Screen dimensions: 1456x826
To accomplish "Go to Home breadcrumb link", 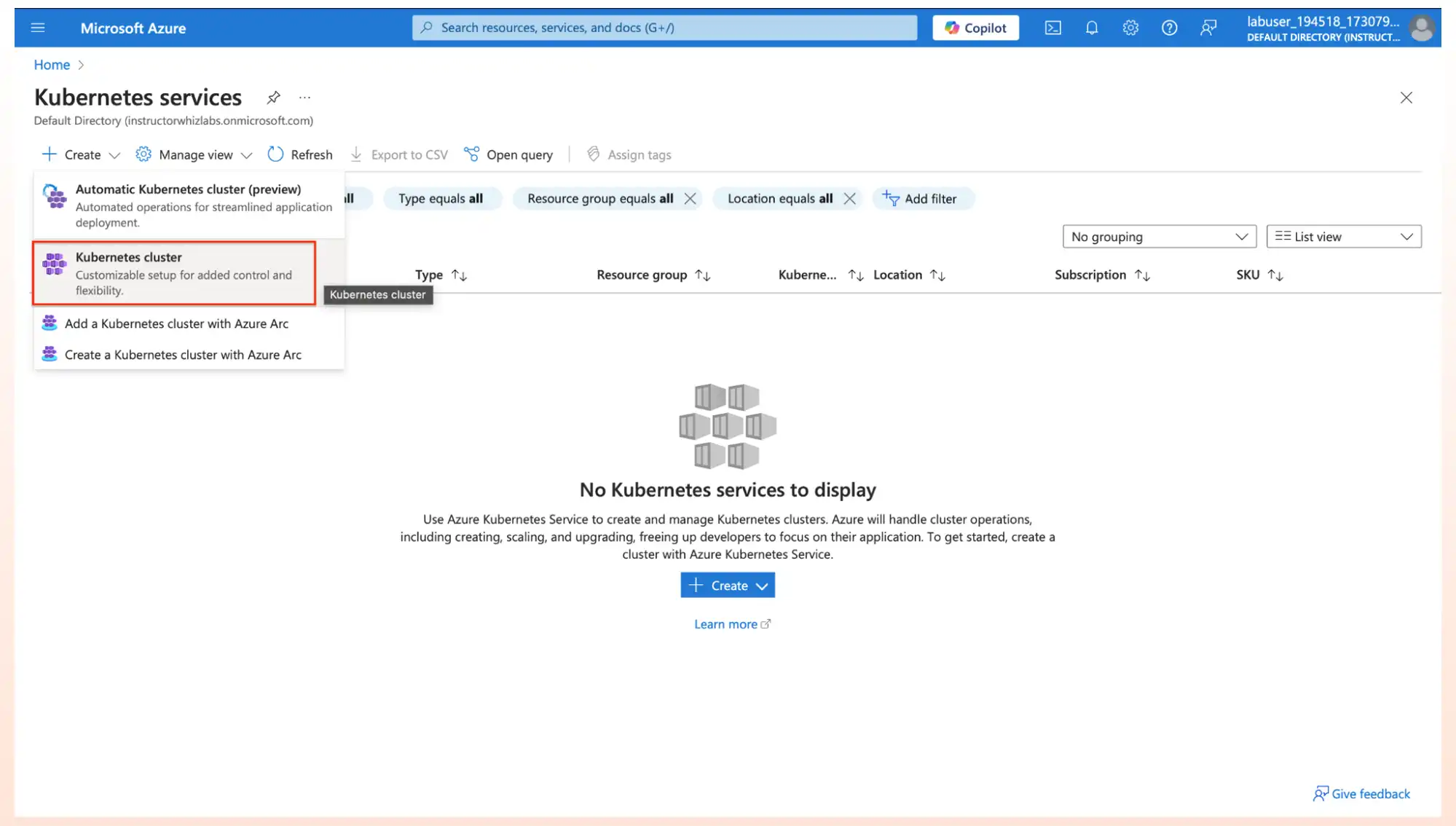I will tap(52, 65).
